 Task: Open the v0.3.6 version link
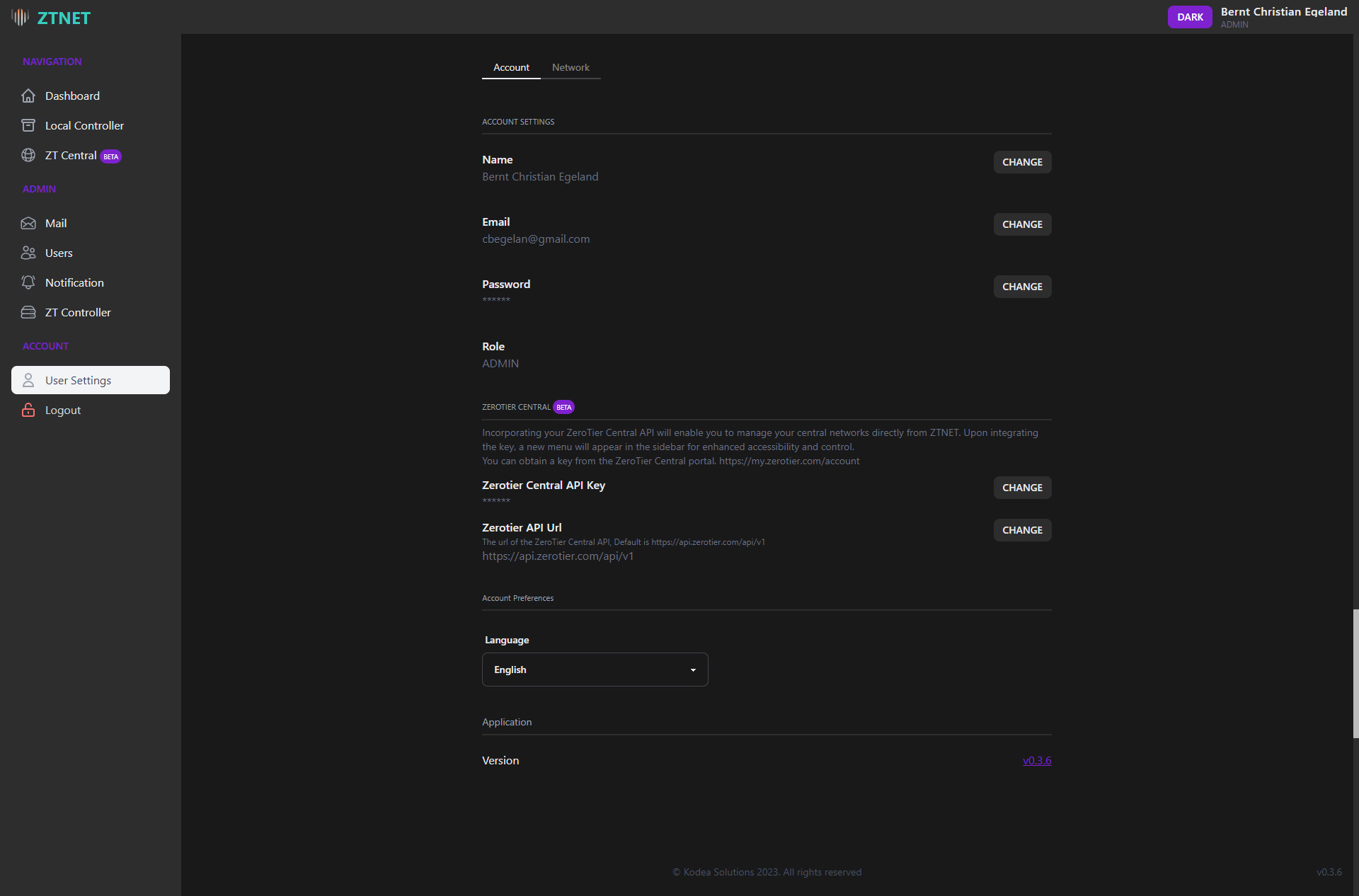pos(1037,760)
